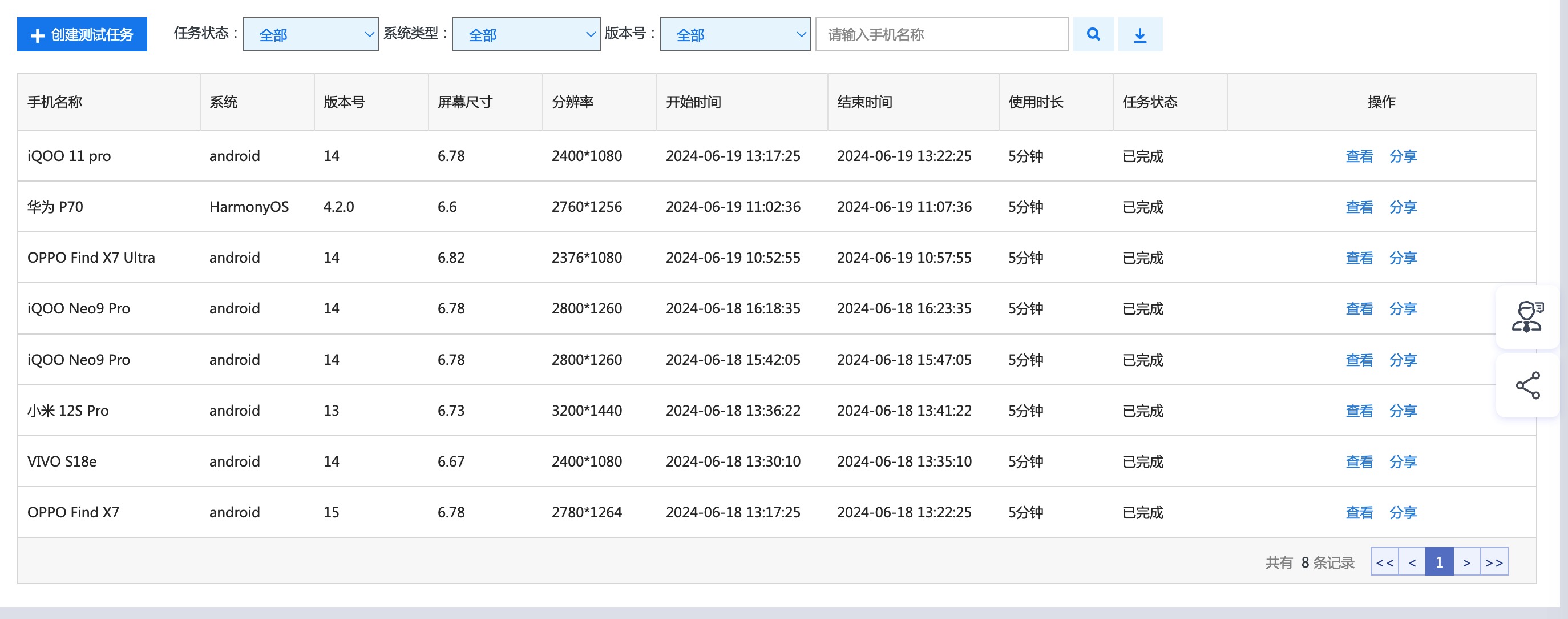Select page 1 in pagination

(x=1439, y=562)
